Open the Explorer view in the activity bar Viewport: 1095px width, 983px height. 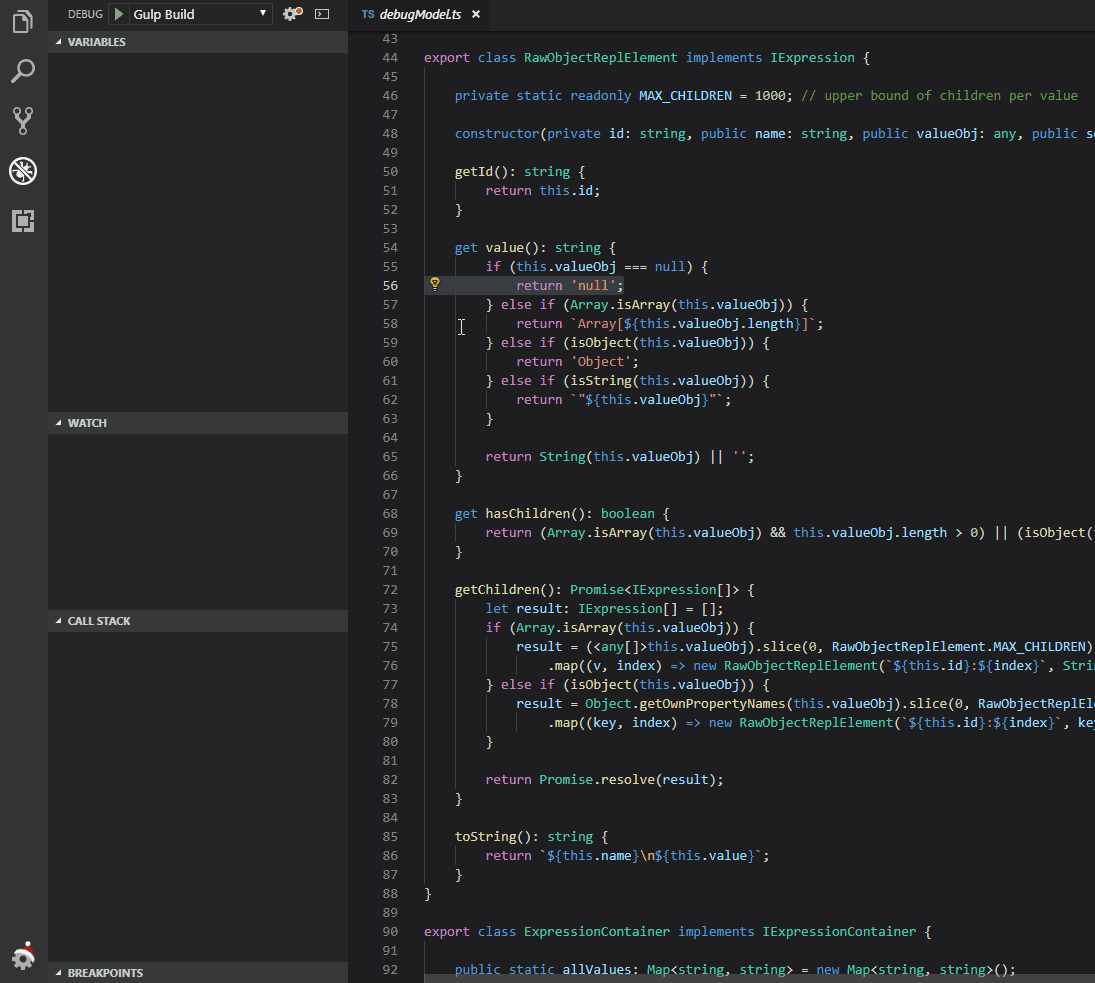22,21
